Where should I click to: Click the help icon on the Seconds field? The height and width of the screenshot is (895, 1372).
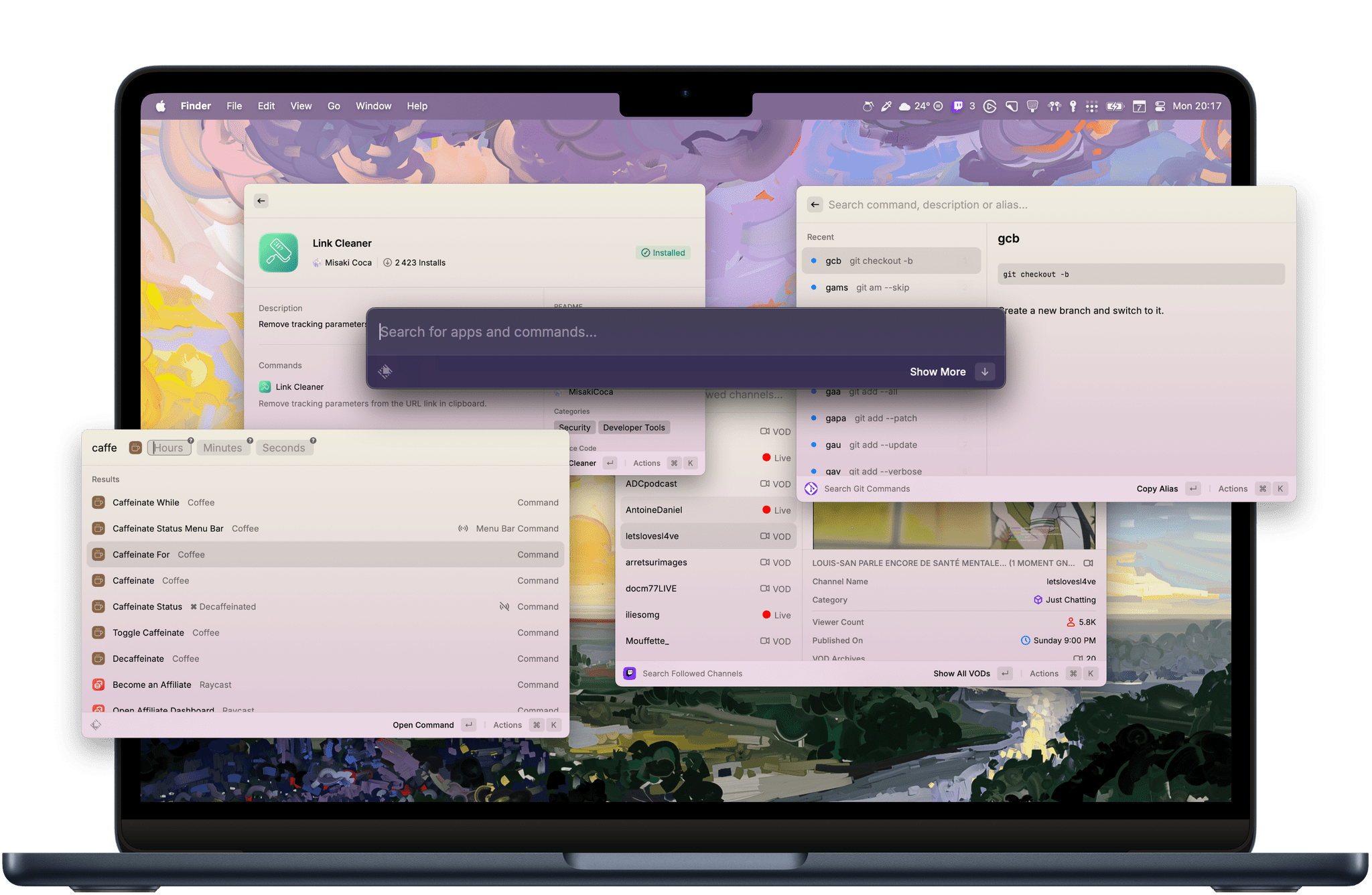point(313,441)
